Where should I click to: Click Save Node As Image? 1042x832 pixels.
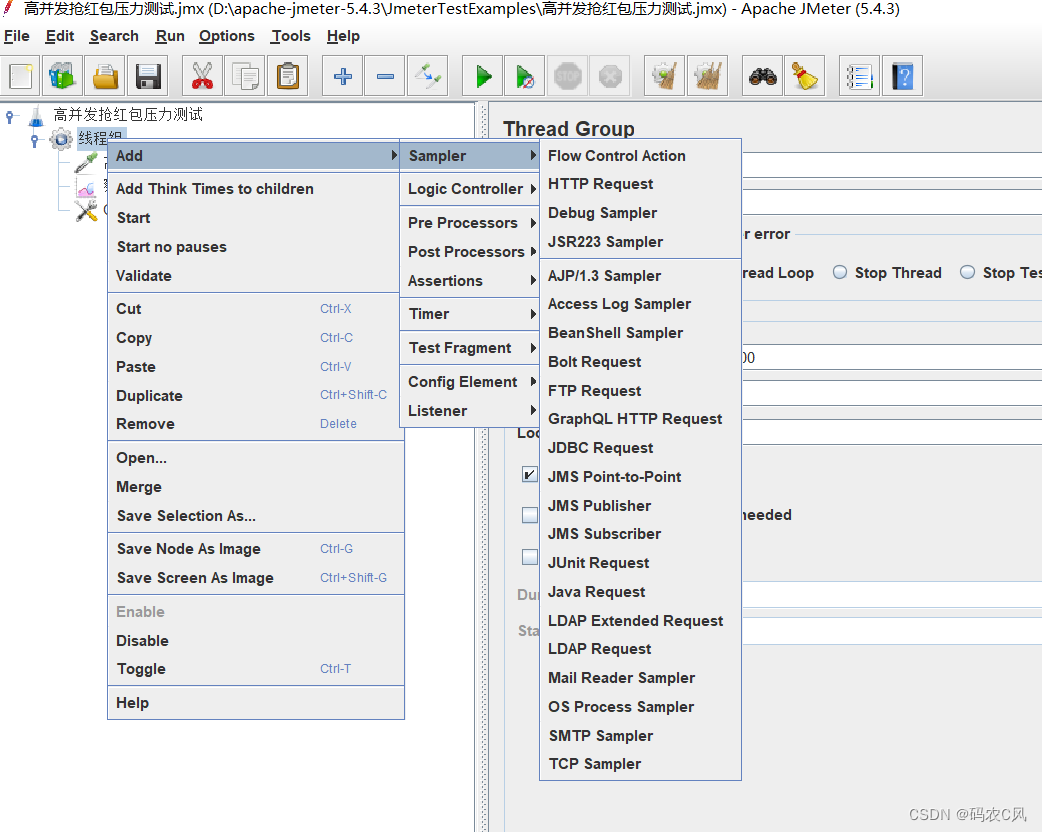coord(255,550)
